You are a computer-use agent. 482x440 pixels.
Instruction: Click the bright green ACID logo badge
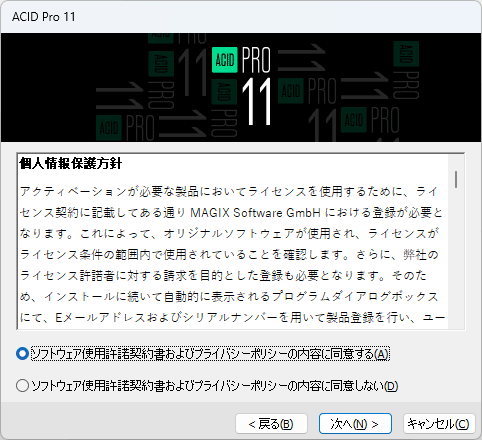(225, 60)
